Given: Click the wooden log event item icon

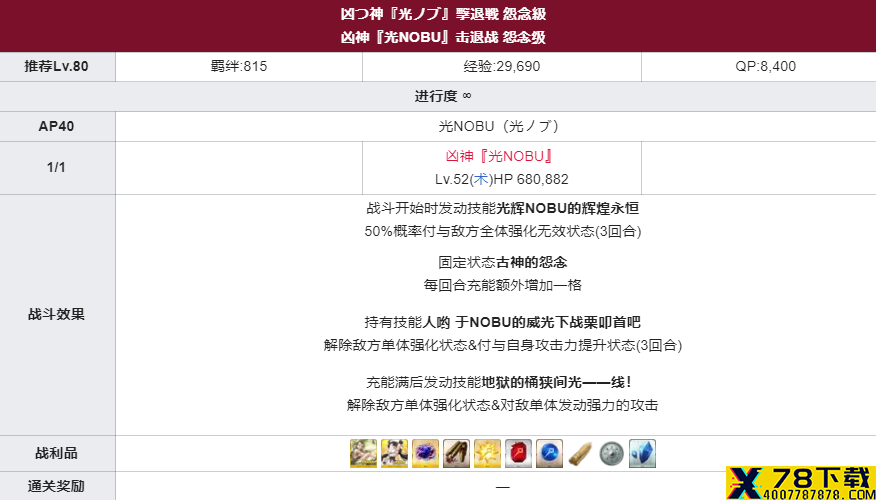Looking at the screenshot, I should click(x=580, y=453).
